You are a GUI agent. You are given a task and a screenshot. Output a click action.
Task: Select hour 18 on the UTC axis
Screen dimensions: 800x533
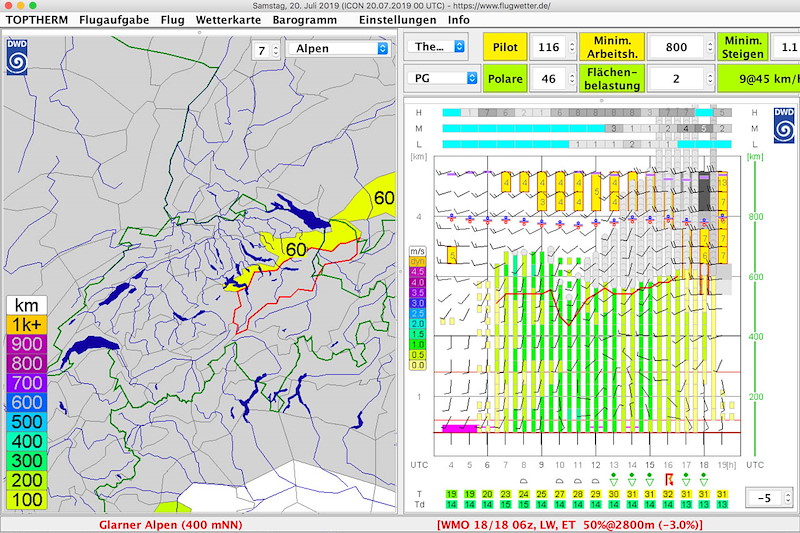point(704,465)
